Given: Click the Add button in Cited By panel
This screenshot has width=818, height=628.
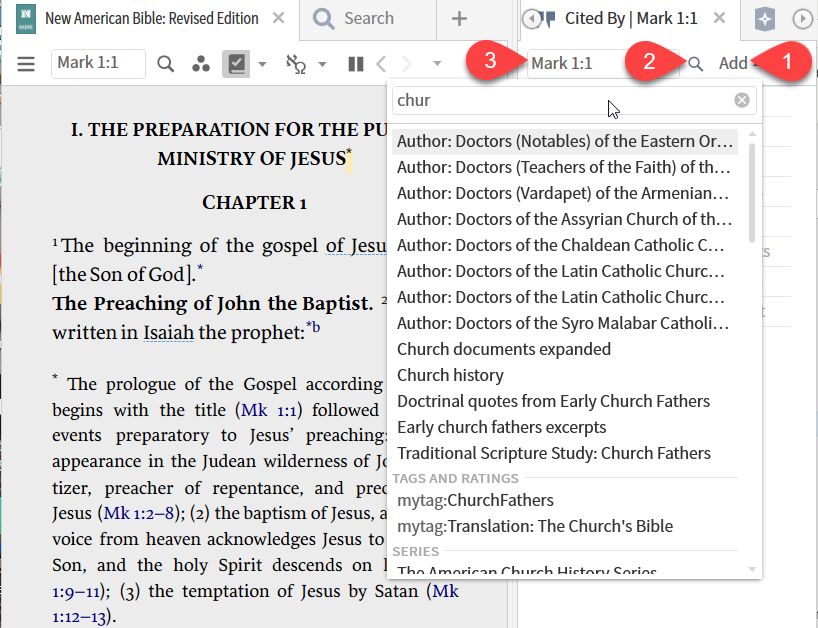Looking at the screenshot, I should click(x=735, y=62).
